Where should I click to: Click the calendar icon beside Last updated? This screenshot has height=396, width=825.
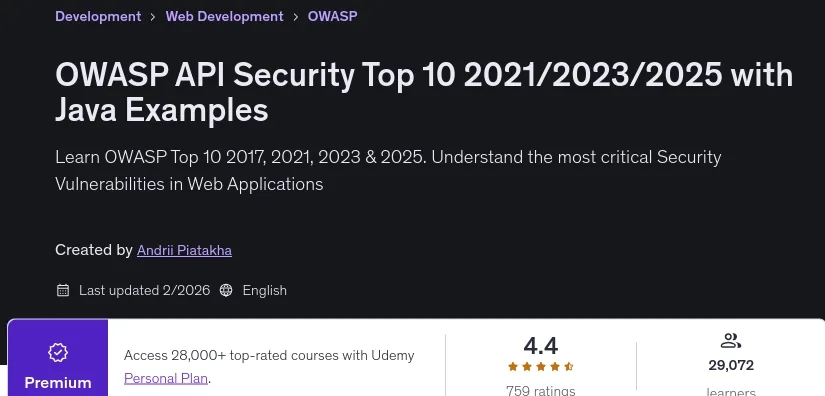(63, 290)
